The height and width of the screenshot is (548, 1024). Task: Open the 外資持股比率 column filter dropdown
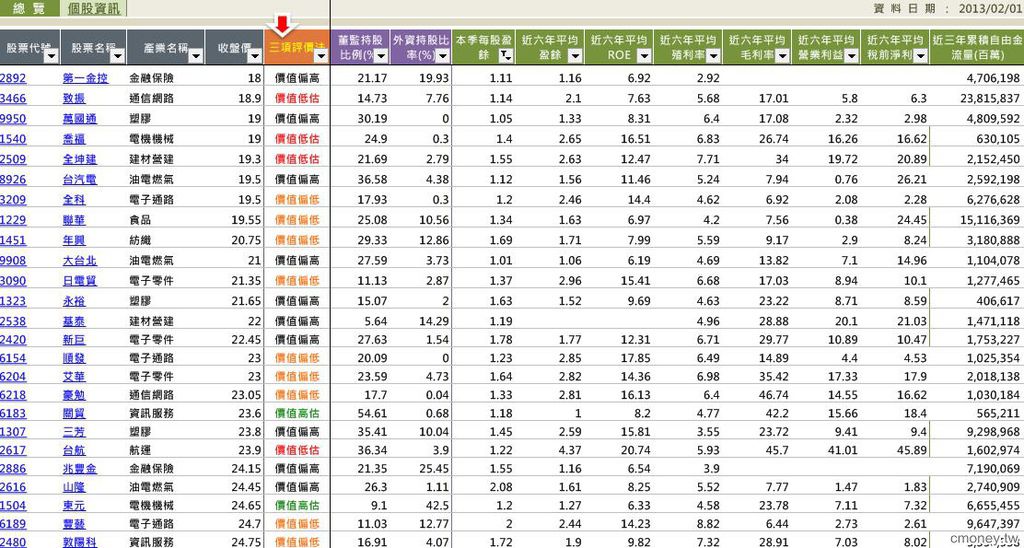click(442, 56)
